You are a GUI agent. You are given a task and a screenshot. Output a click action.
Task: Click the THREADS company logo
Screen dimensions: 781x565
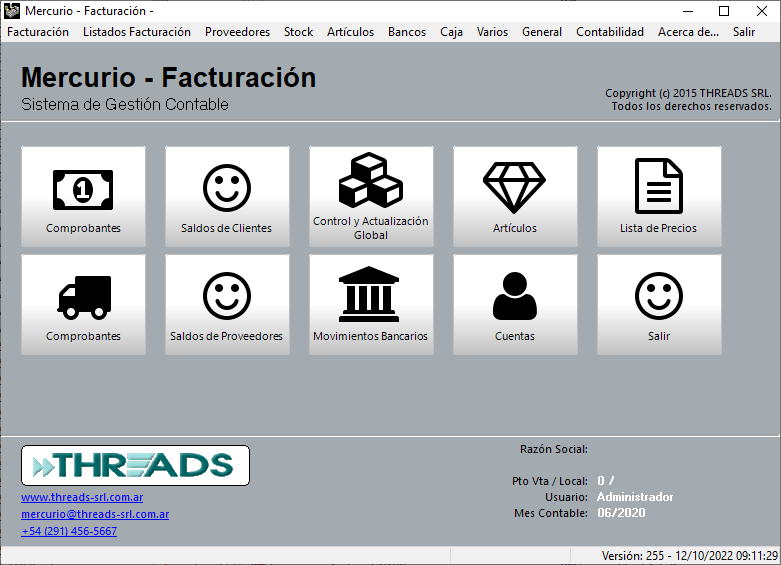[x=135, y=465]
